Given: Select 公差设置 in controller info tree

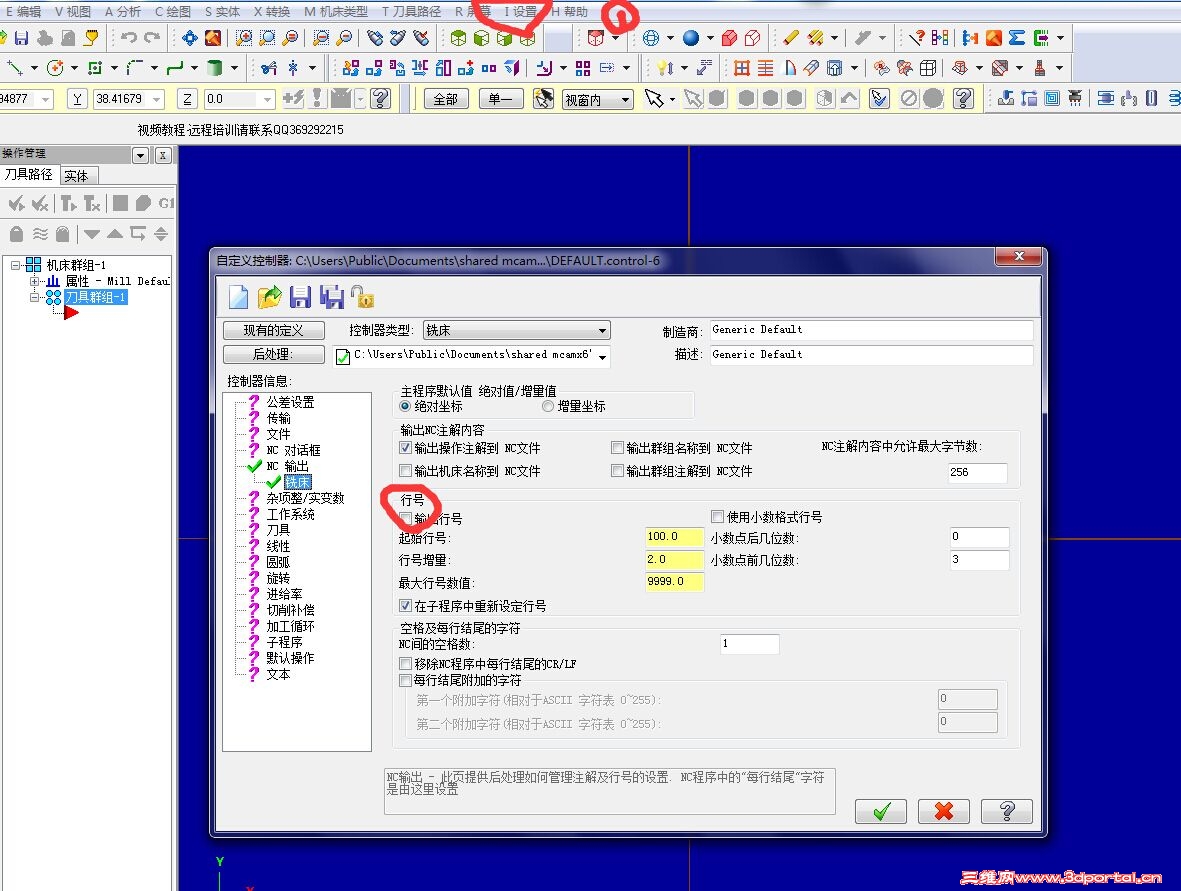Looking at the screenshot, I should (290, 402).
